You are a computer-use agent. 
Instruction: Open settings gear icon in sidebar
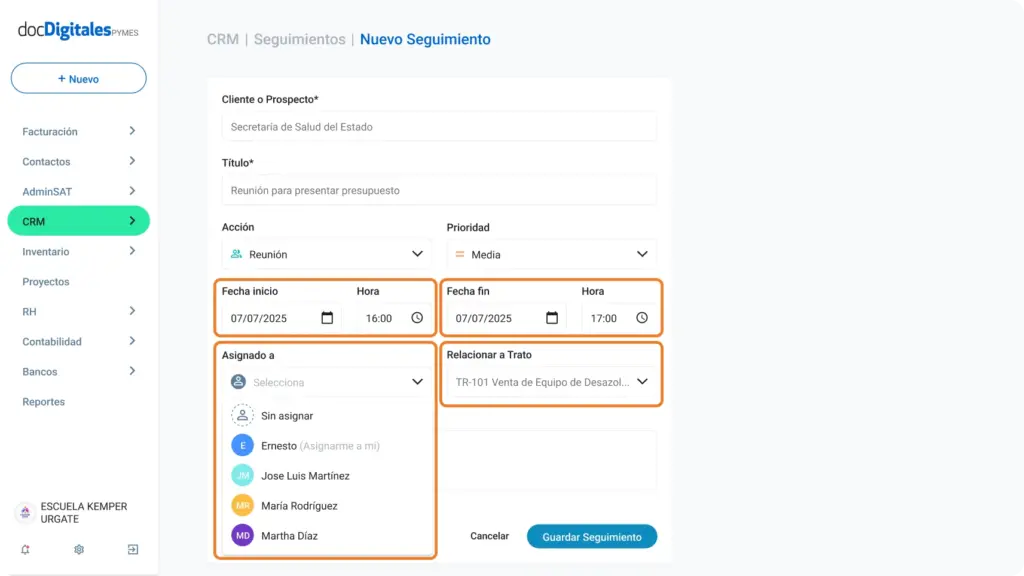click(x=79, y=550)
